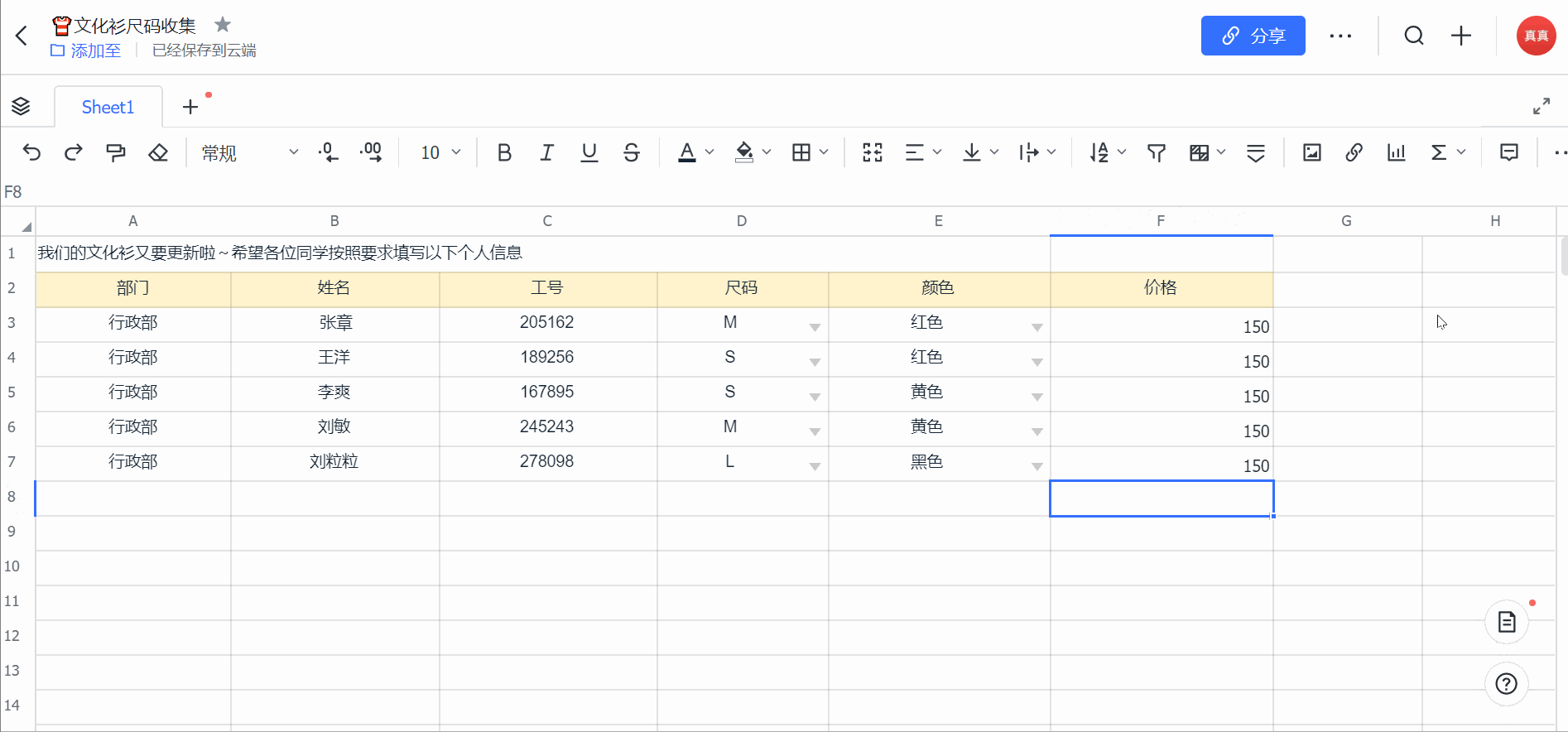Viewport: 1568px width, 732px height.
Task: Click the merge cells icon
Action: coord(873,152)
